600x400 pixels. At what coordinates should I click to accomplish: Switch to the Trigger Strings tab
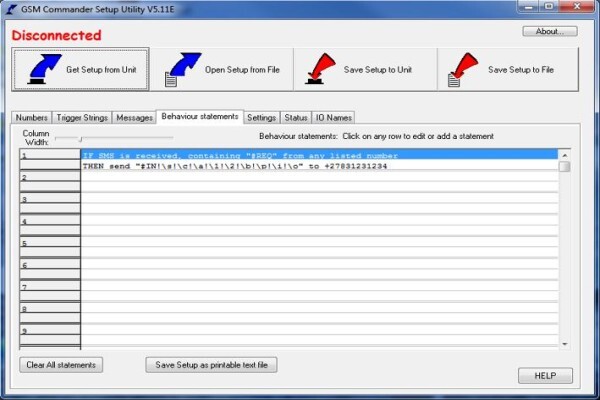82,118
